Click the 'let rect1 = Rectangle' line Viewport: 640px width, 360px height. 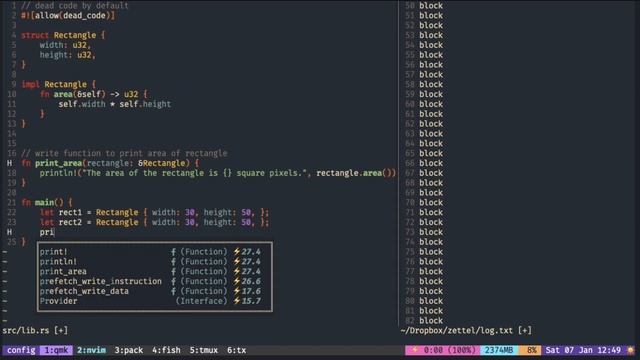click(x=154, y=212)
